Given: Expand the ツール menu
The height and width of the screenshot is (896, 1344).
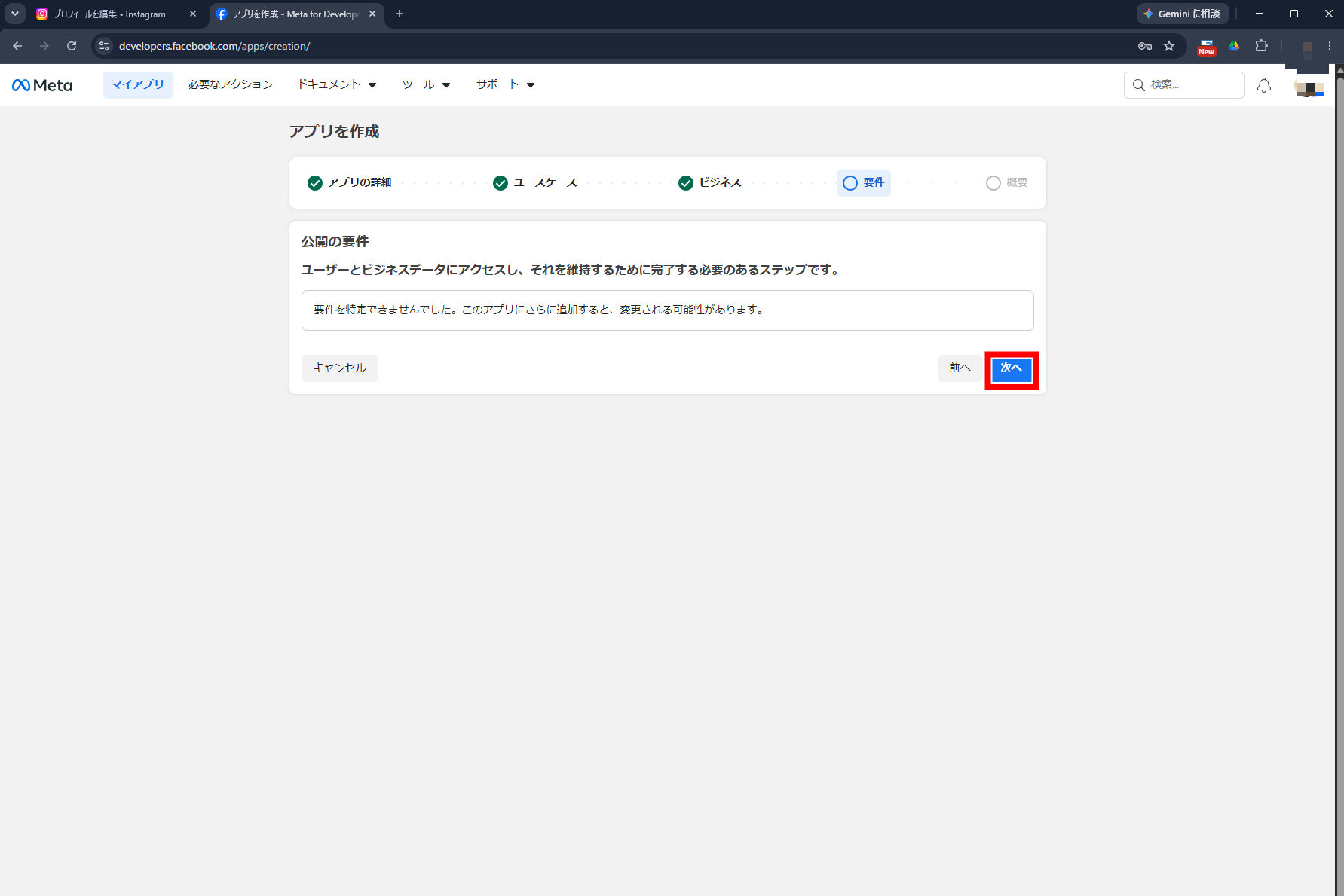Looking at the screenshot, I should 426,85.
